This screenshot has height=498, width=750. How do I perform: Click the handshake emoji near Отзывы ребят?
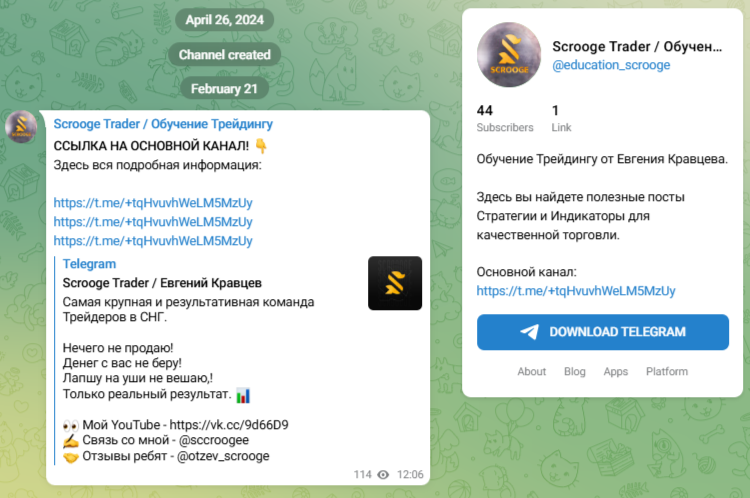pyautogui.click(x=71, y=457)
